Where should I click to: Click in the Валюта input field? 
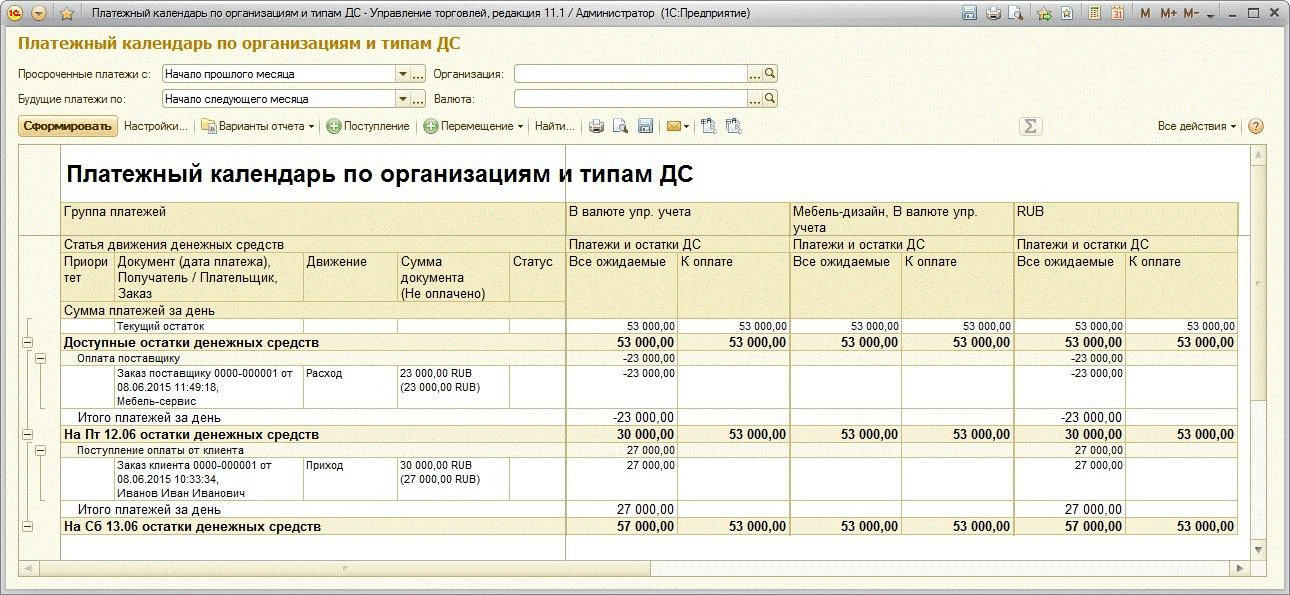point(630,99)
